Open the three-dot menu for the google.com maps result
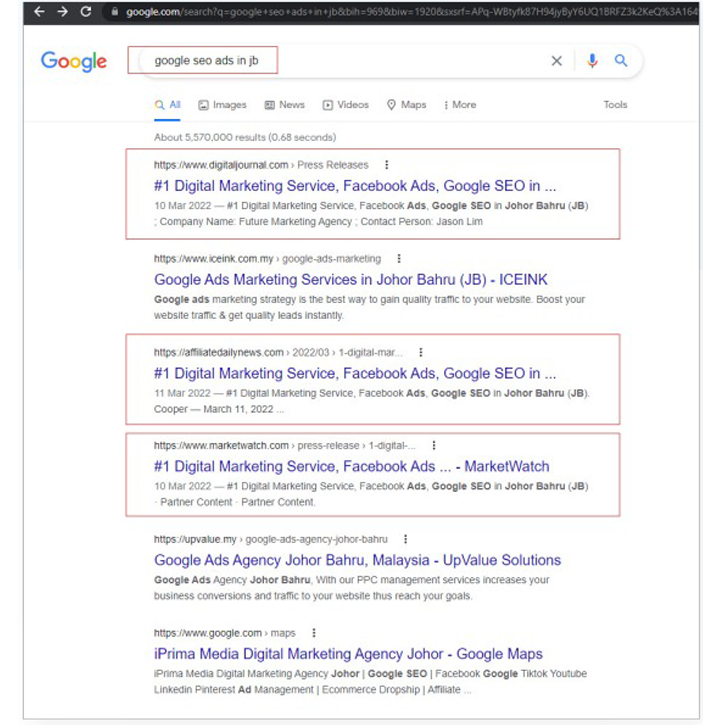Image resolution: width=713 pixels, height=725 pixels. pyautogui.click(x=314, y=633)
